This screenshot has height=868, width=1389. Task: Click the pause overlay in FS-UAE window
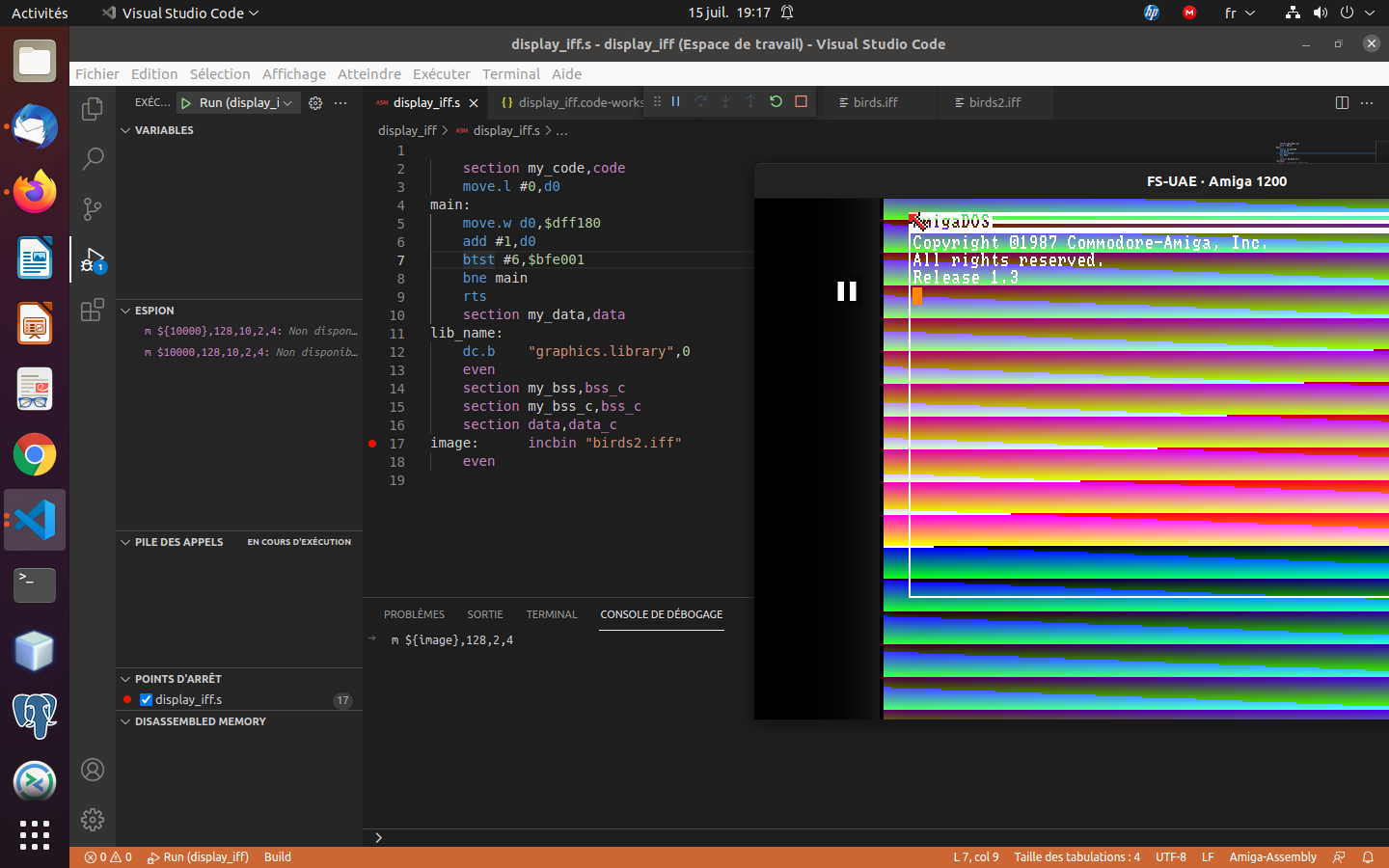tap(847, 291)
